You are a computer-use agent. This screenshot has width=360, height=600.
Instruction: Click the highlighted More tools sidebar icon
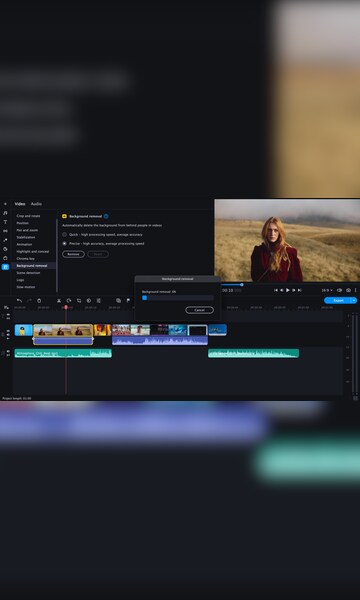coord(5,267)
